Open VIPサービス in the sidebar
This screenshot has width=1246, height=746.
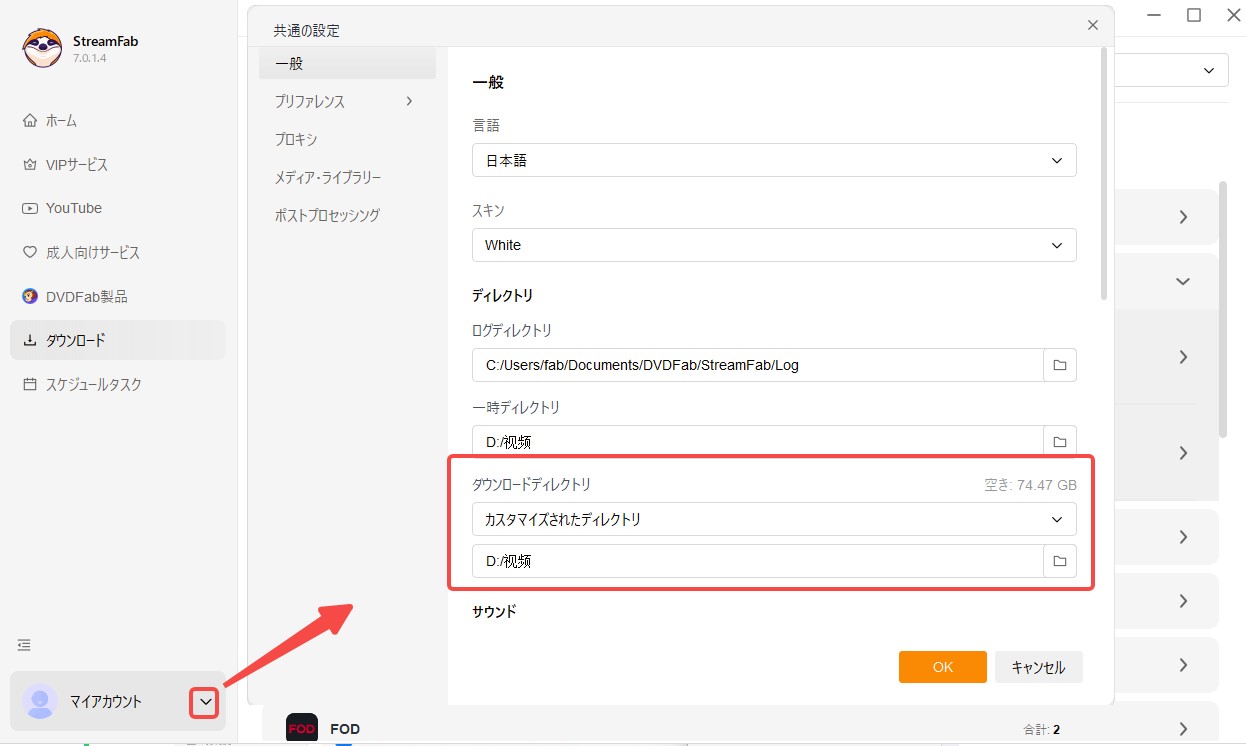[x=76, y=165]
